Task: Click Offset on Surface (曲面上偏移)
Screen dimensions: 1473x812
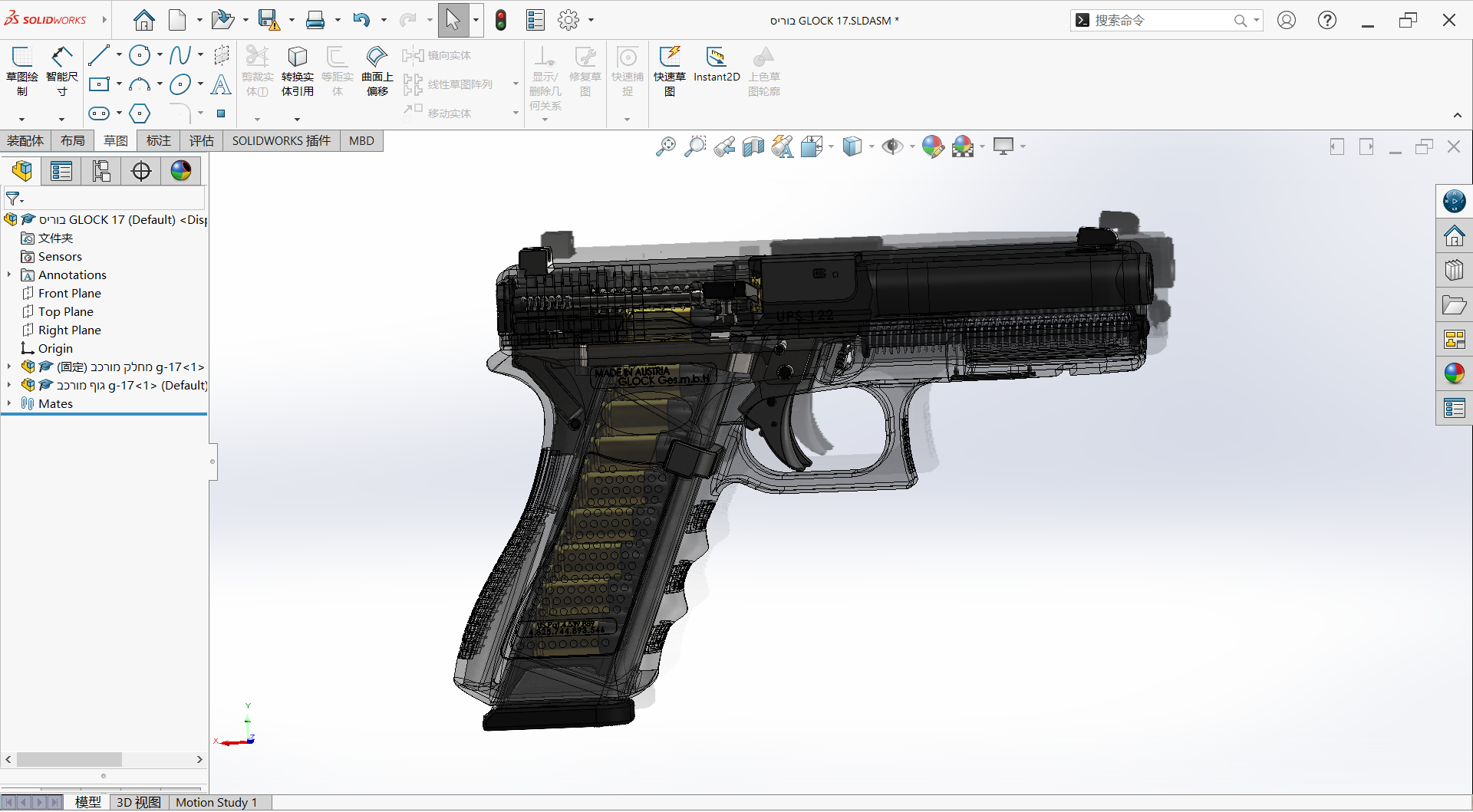Action: coord(377,71)
